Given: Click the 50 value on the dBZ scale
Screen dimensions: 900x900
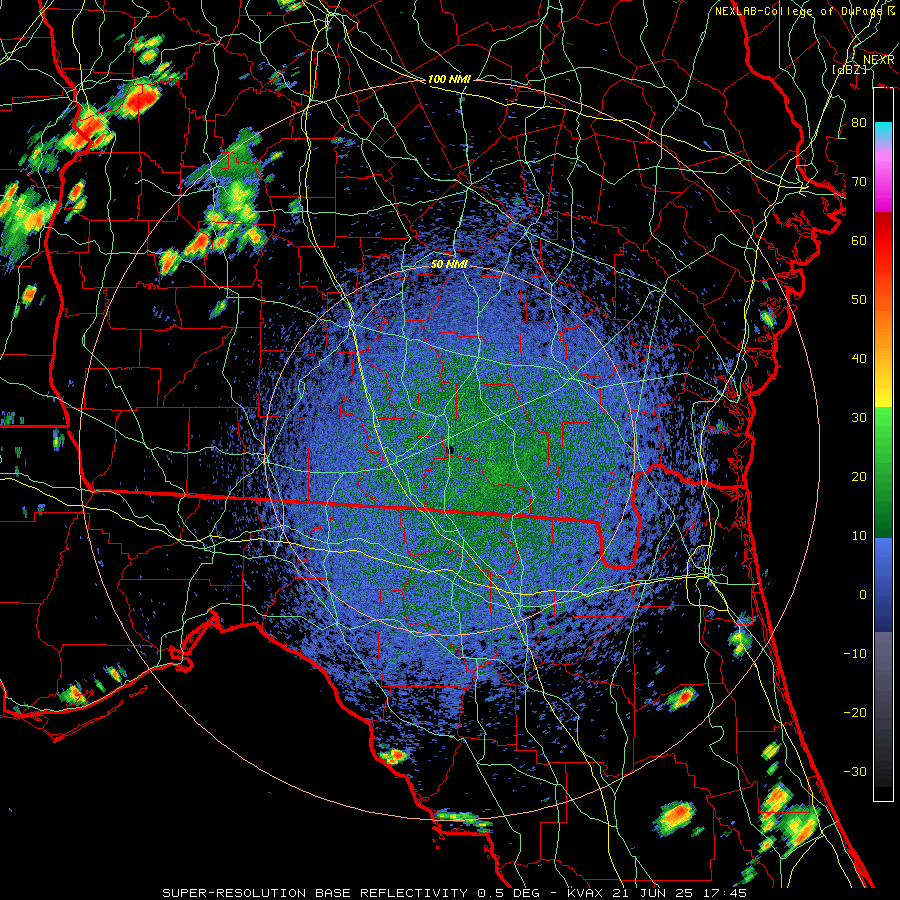Looking at the screenshot, I should 859,300.
